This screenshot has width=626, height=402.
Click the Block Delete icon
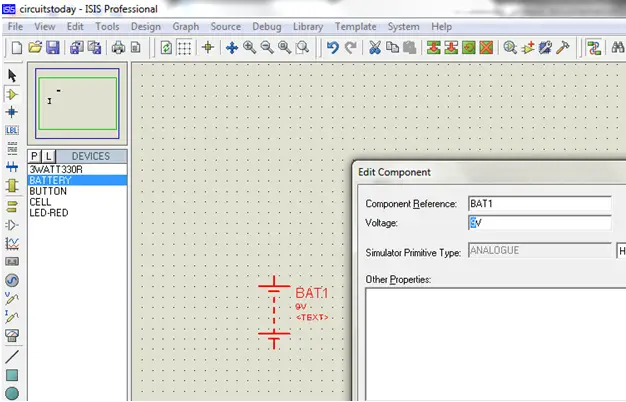click(x=486, y=48)
